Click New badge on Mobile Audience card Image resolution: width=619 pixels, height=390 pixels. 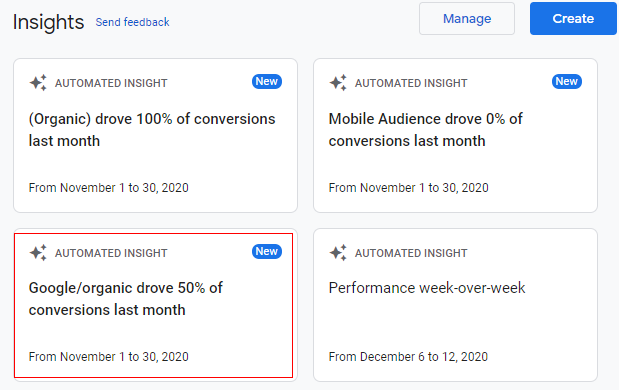click(567, 81)
